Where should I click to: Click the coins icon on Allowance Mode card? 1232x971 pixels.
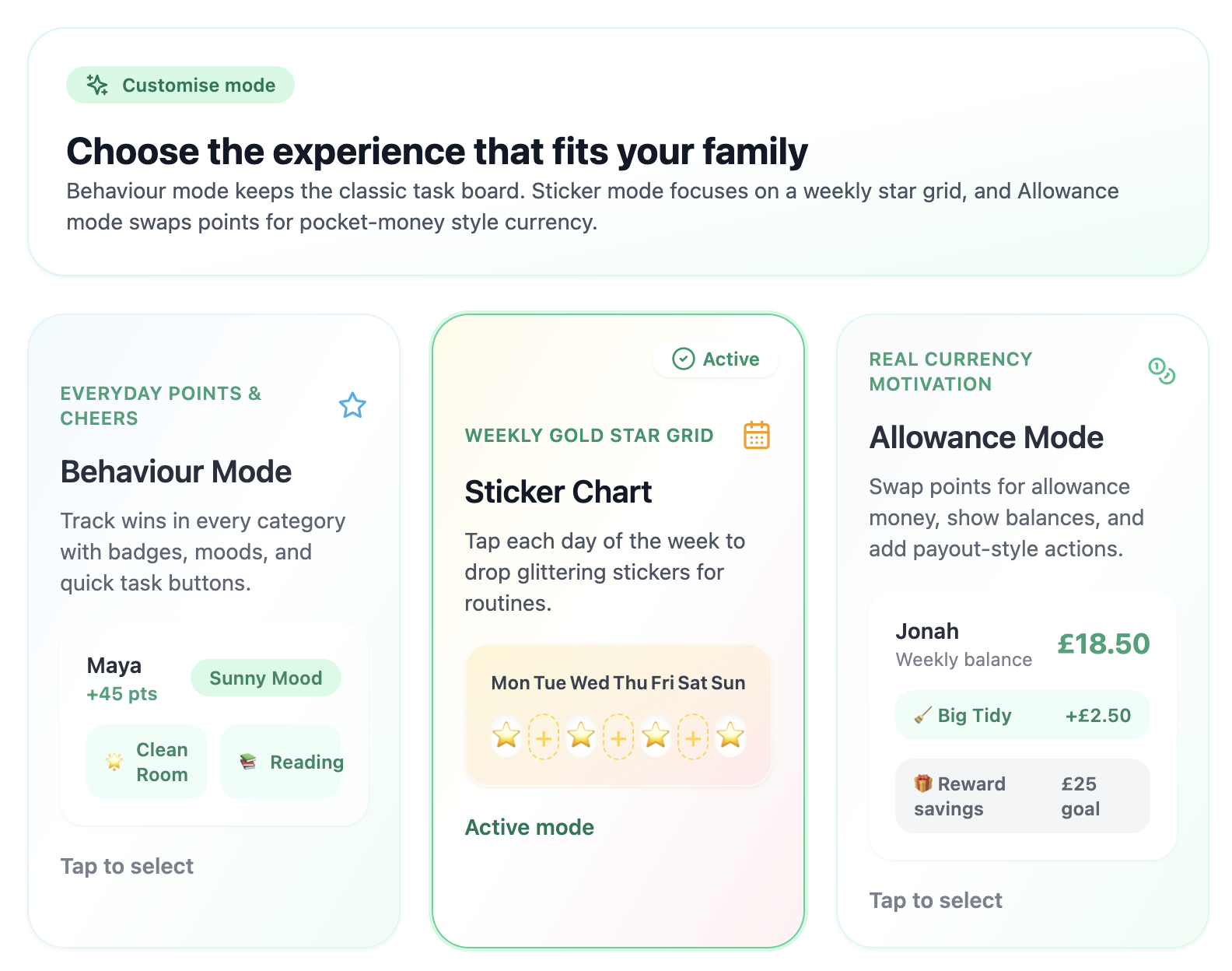tap(1162, 373)
